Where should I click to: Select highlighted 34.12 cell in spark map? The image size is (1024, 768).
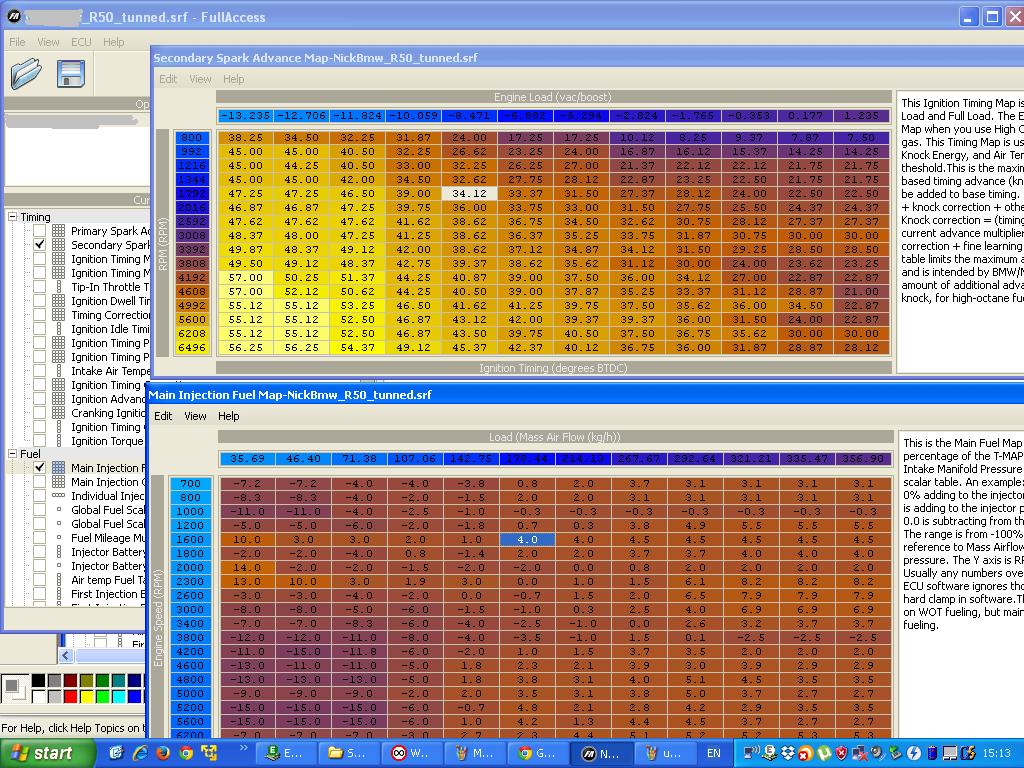click(x=469, y=194)
